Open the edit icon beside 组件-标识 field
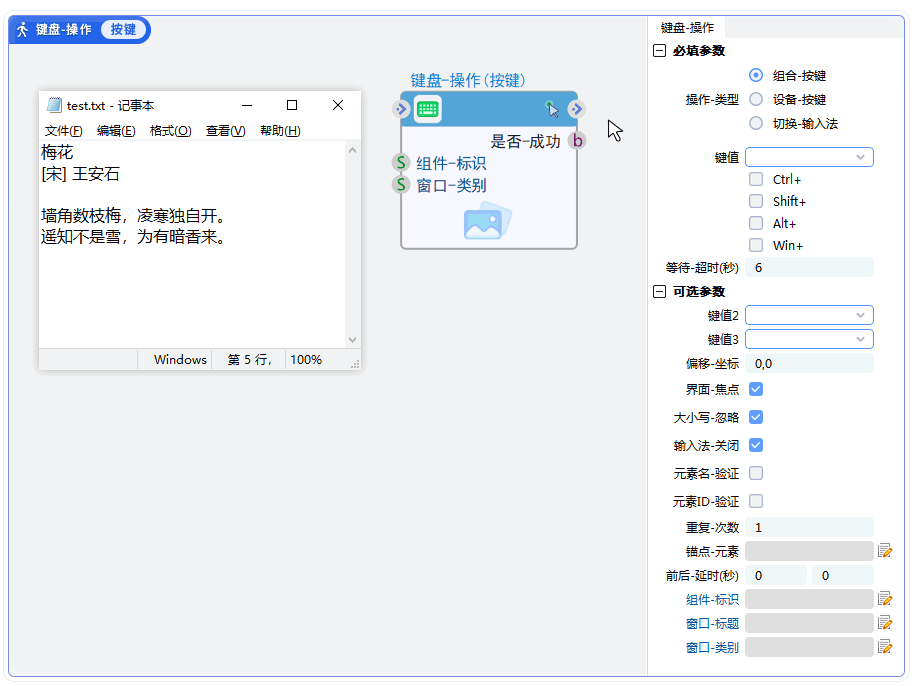This screenshot has width=920, height=686. click(x=885, y=599)
